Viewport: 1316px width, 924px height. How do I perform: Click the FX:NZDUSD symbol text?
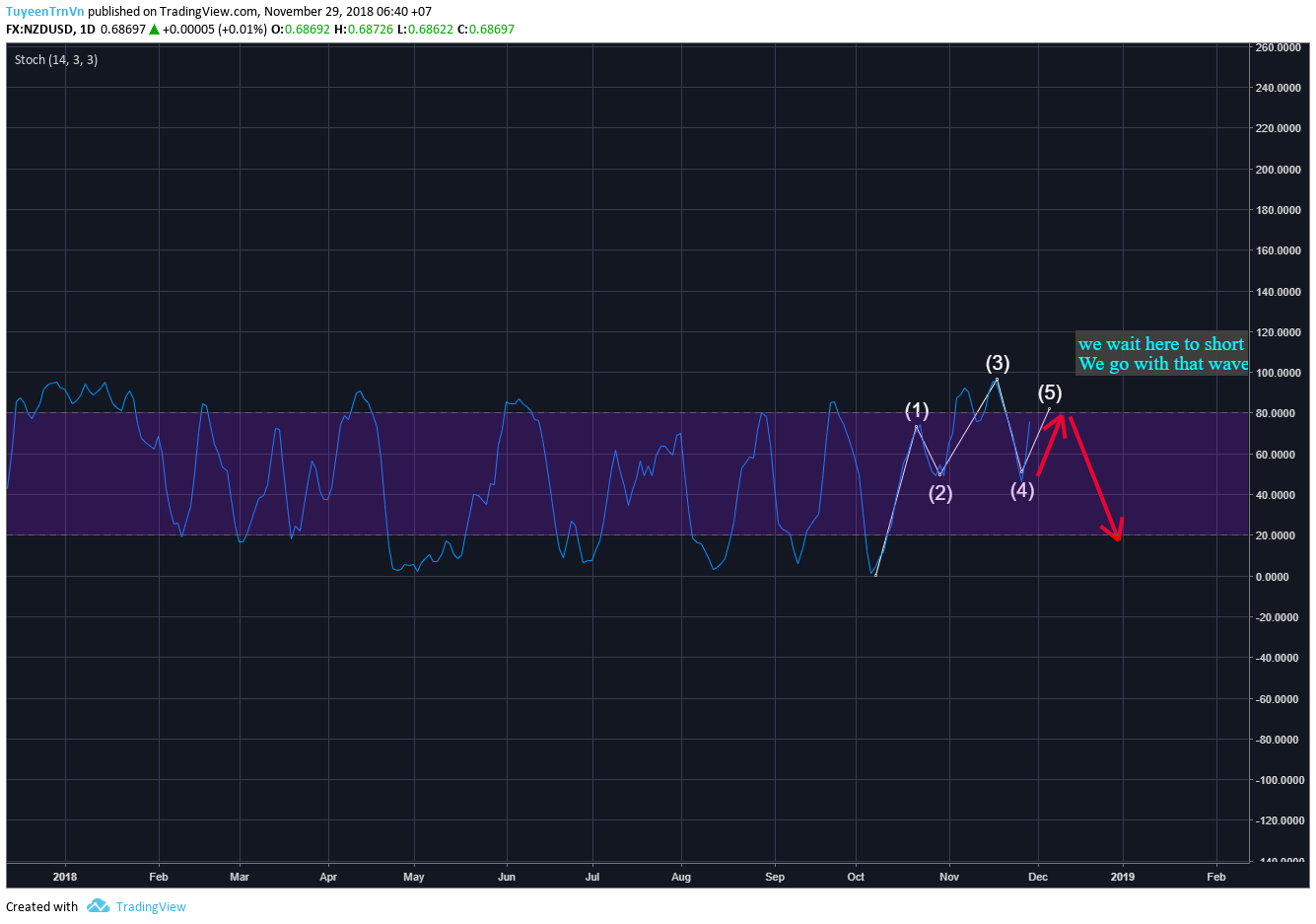click(39, 30)
